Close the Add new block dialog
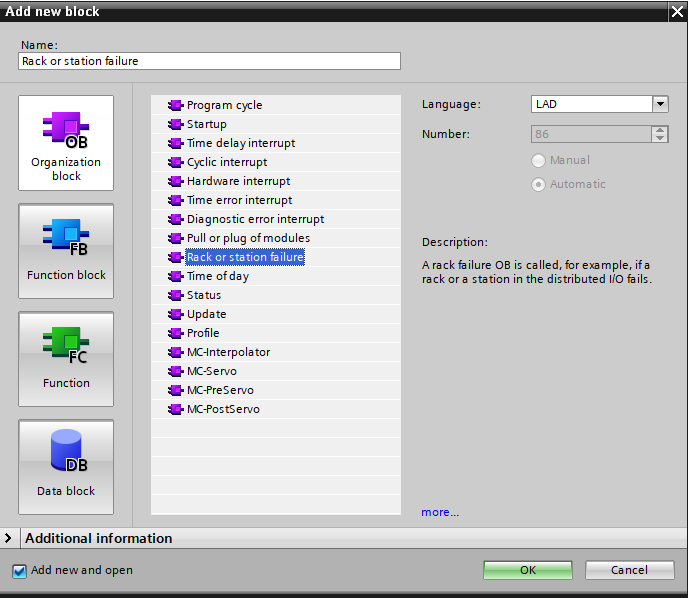 click(x=677, y=11)
